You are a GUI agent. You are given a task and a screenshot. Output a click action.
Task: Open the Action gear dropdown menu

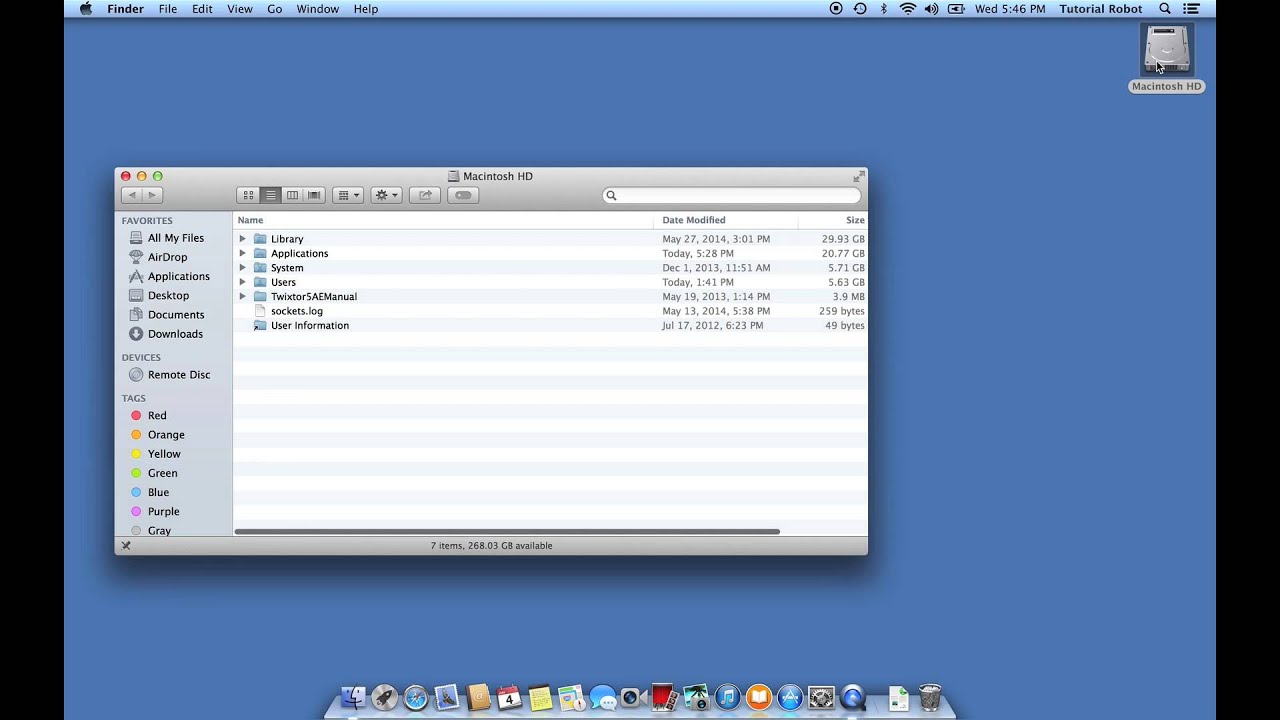coord(386,195)
